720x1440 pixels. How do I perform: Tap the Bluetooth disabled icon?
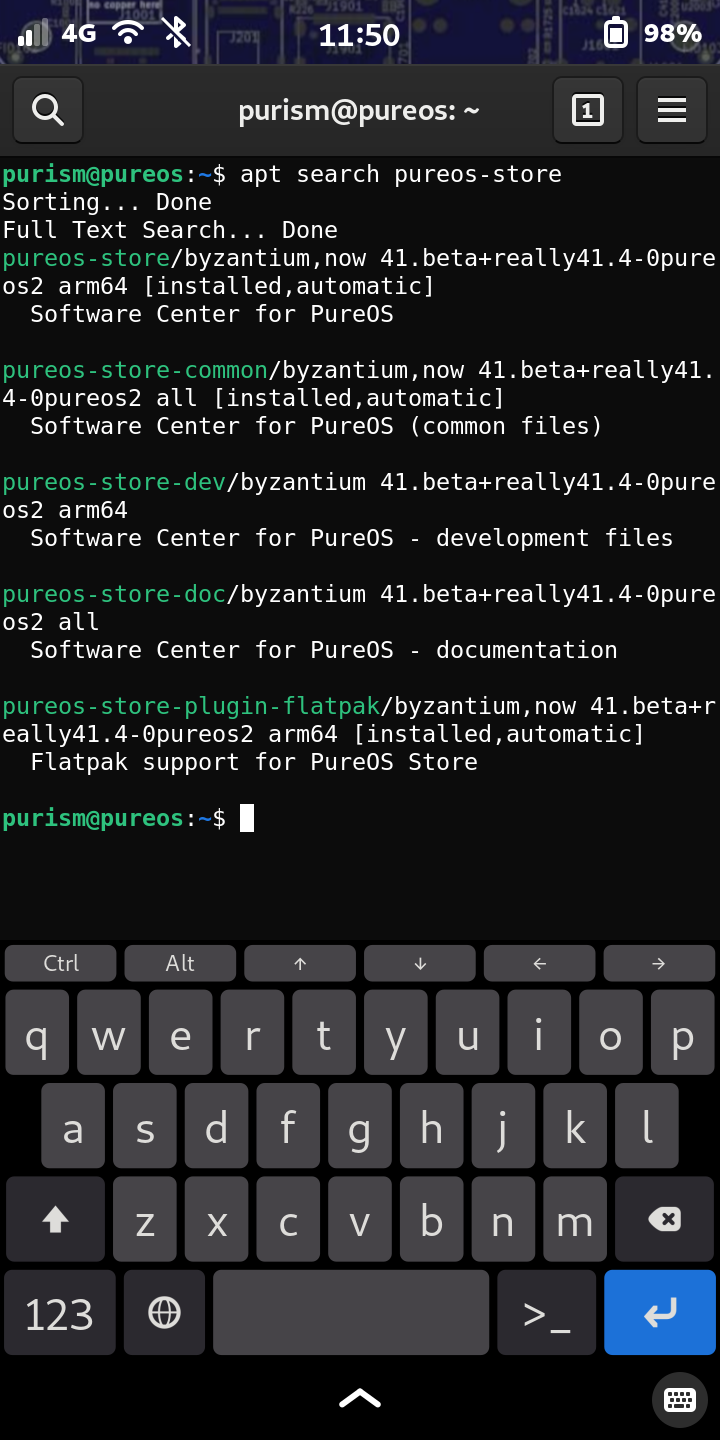(176, 33)
